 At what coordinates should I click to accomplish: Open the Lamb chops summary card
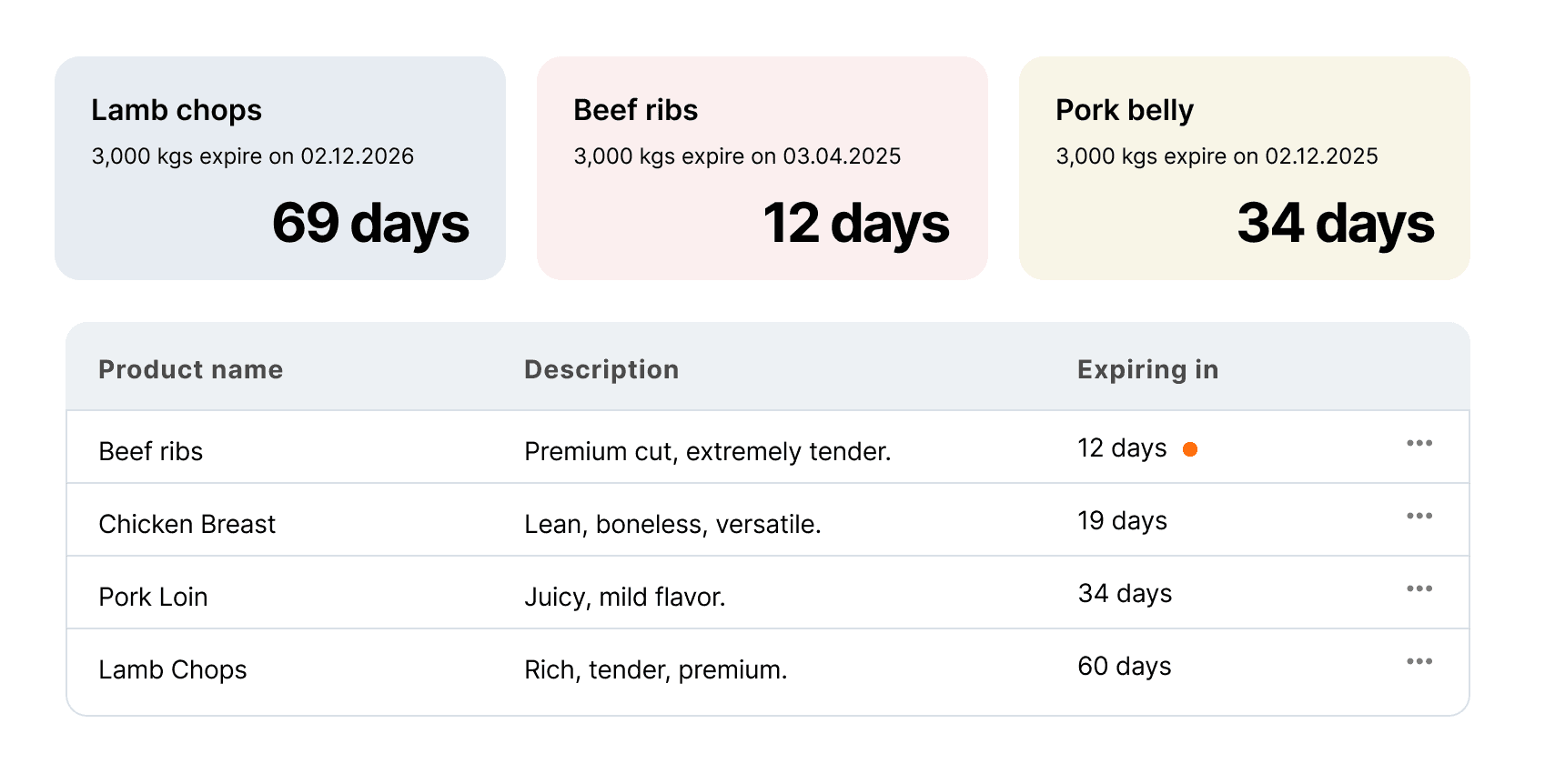click(280, 168)
